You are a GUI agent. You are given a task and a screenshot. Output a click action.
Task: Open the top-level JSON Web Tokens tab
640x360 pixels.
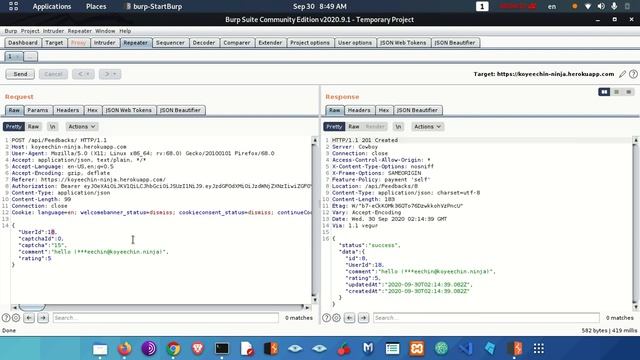[403, 42]
